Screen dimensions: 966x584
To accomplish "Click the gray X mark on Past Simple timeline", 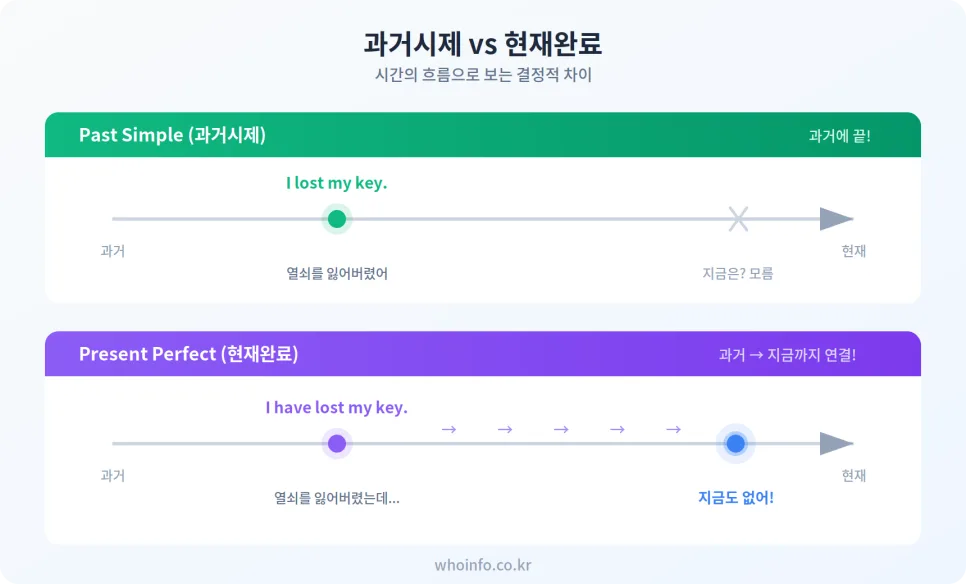I will tap(738, 219).
